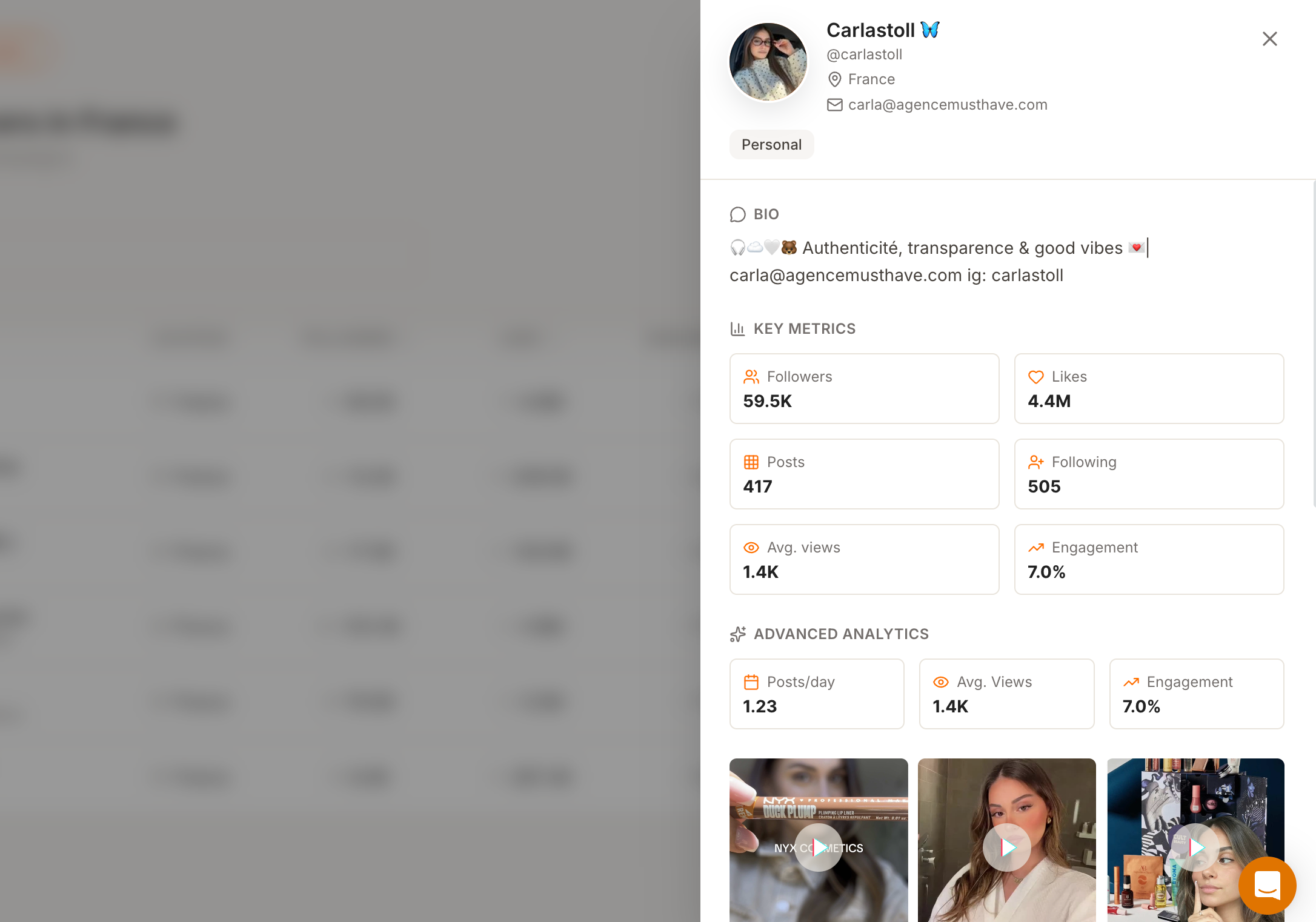Select the Followers 59.5K metric card
This screenshot has width=1316, height=922.
point(864,388)
